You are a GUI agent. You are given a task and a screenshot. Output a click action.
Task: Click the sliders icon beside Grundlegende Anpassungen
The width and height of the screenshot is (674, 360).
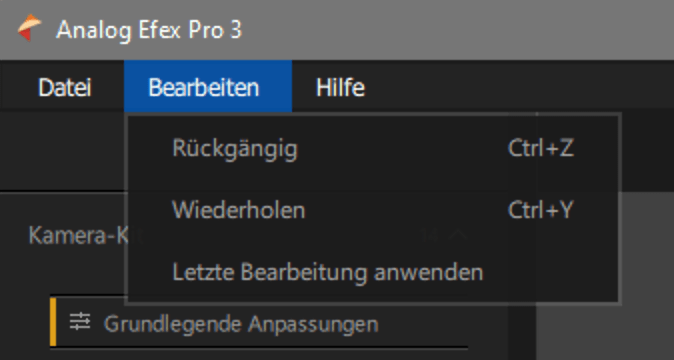(80, 322)
